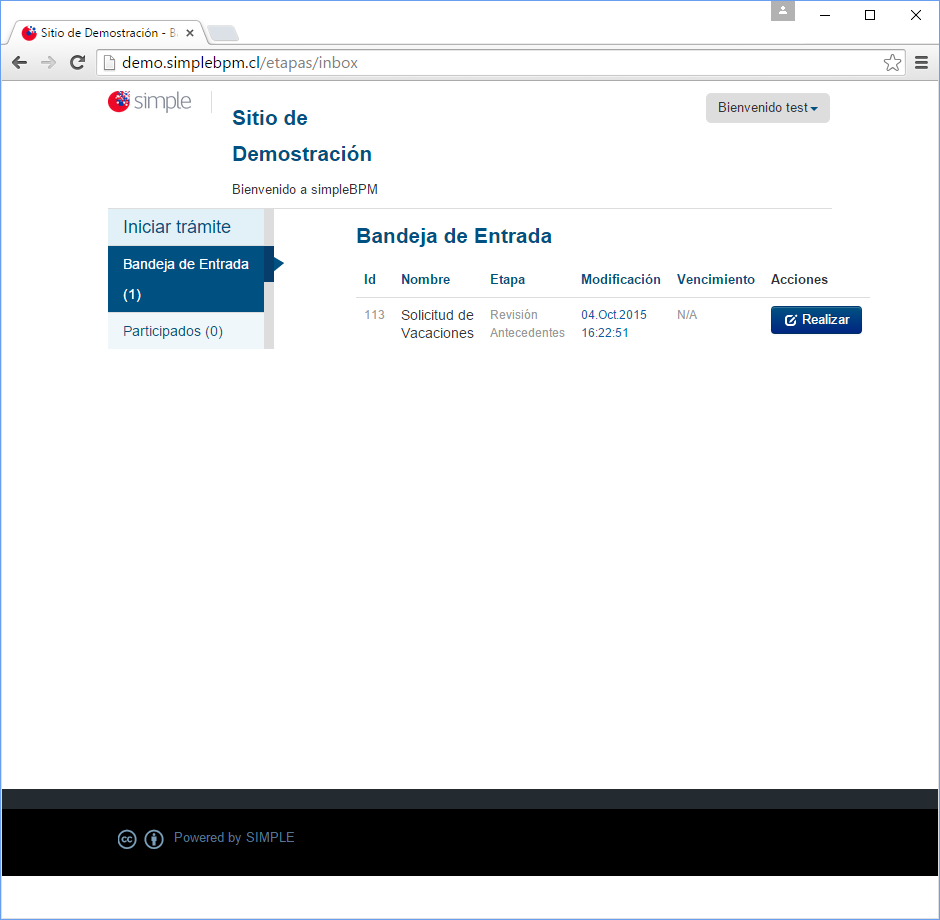
Task: Click the browser back arrow
Action: coord(19,62)
